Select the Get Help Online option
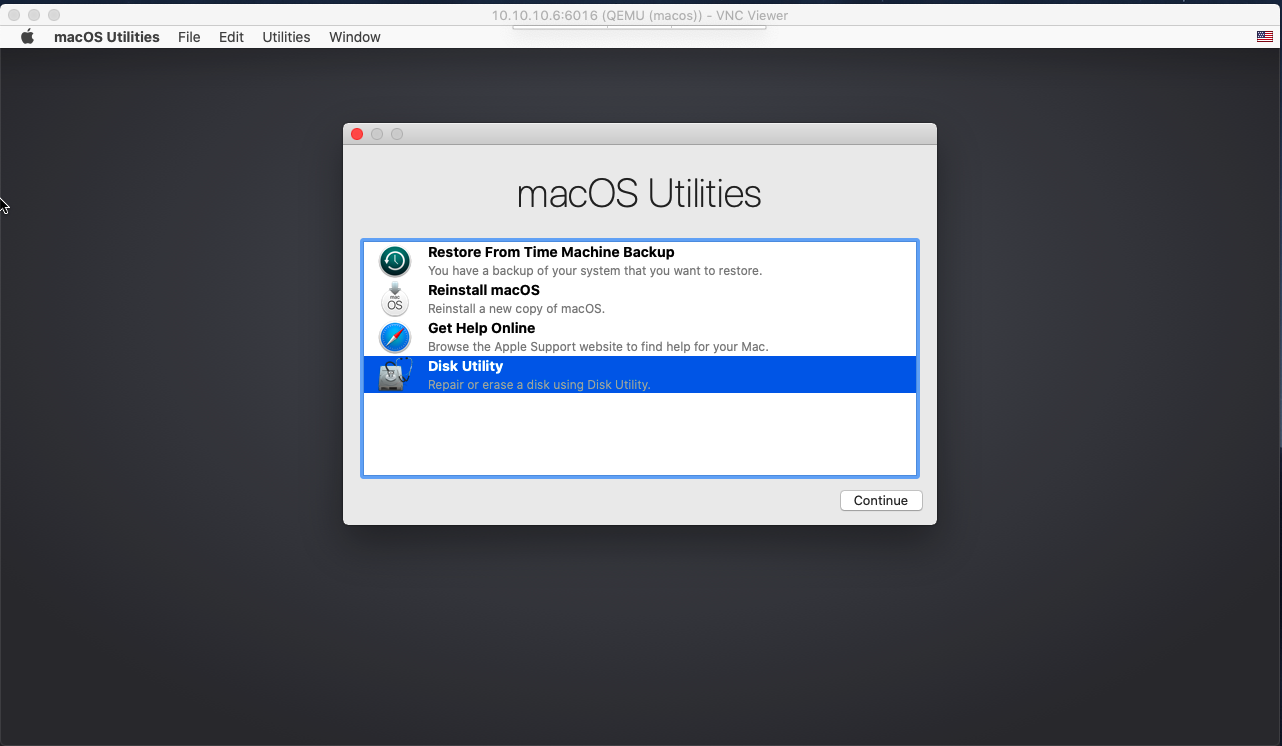This screenshot has width=1282, height=746. 481,328
